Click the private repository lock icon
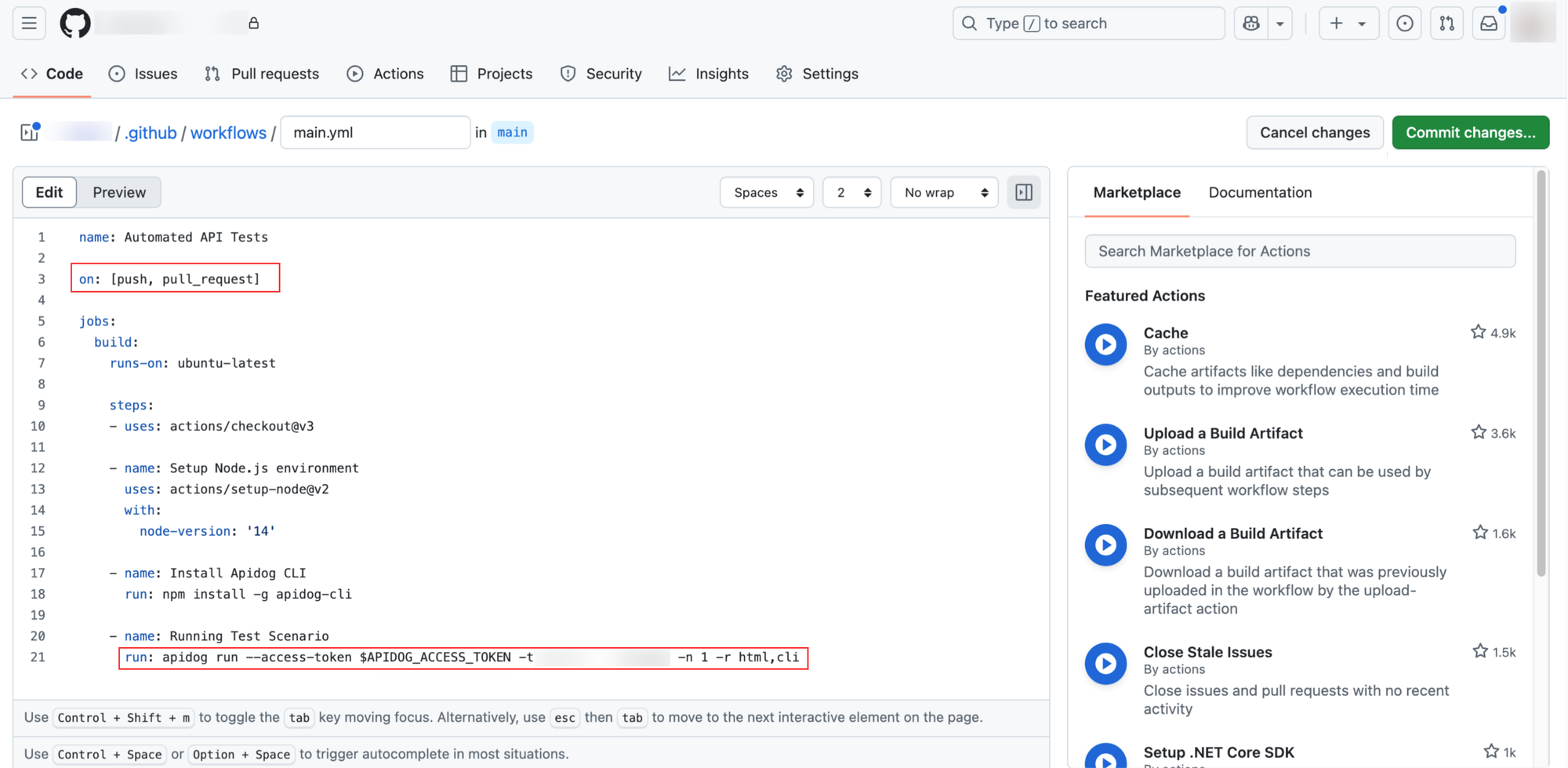The width and height of the screenshot is (1568, 768). (253, 24)
